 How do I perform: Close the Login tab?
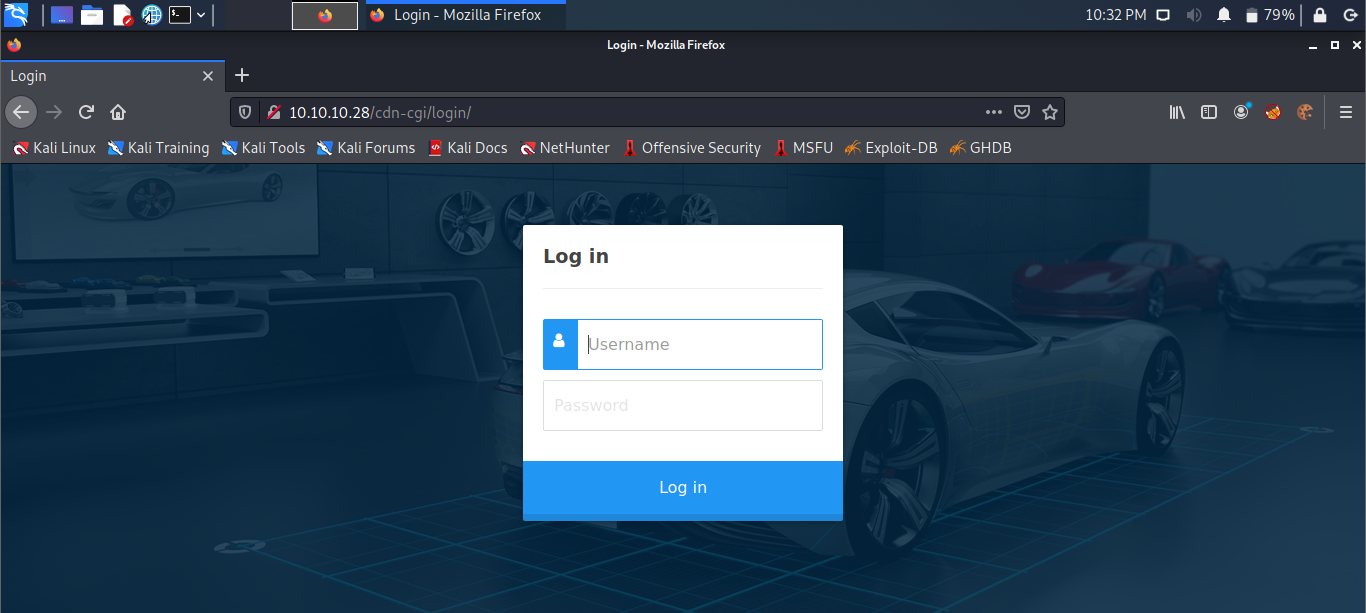point(208,76)
